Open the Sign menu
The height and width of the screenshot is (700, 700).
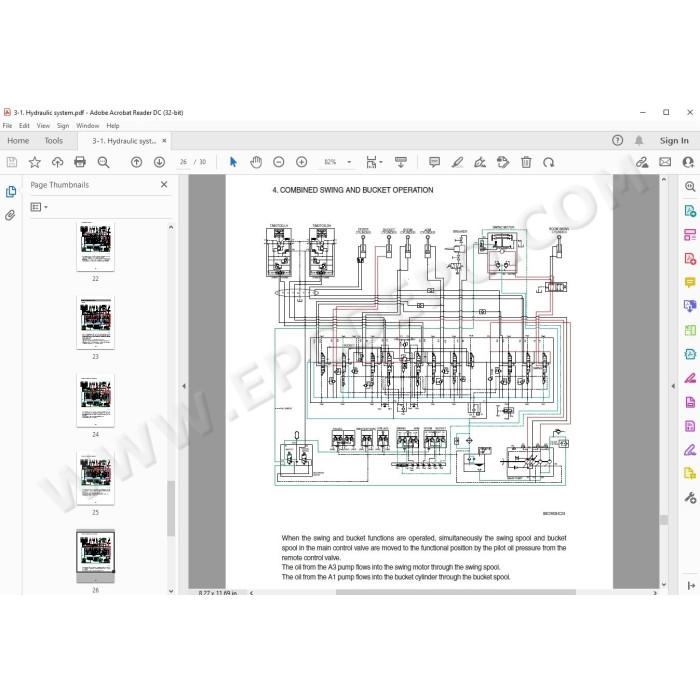(x=63, y=126)
